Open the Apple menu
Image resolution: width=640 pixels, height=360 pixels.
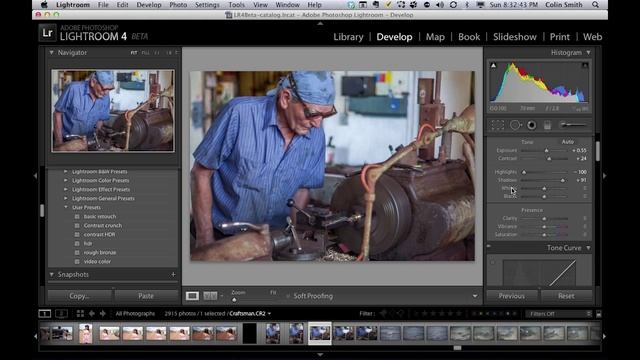pyautogui.click(x=44, y=5)
